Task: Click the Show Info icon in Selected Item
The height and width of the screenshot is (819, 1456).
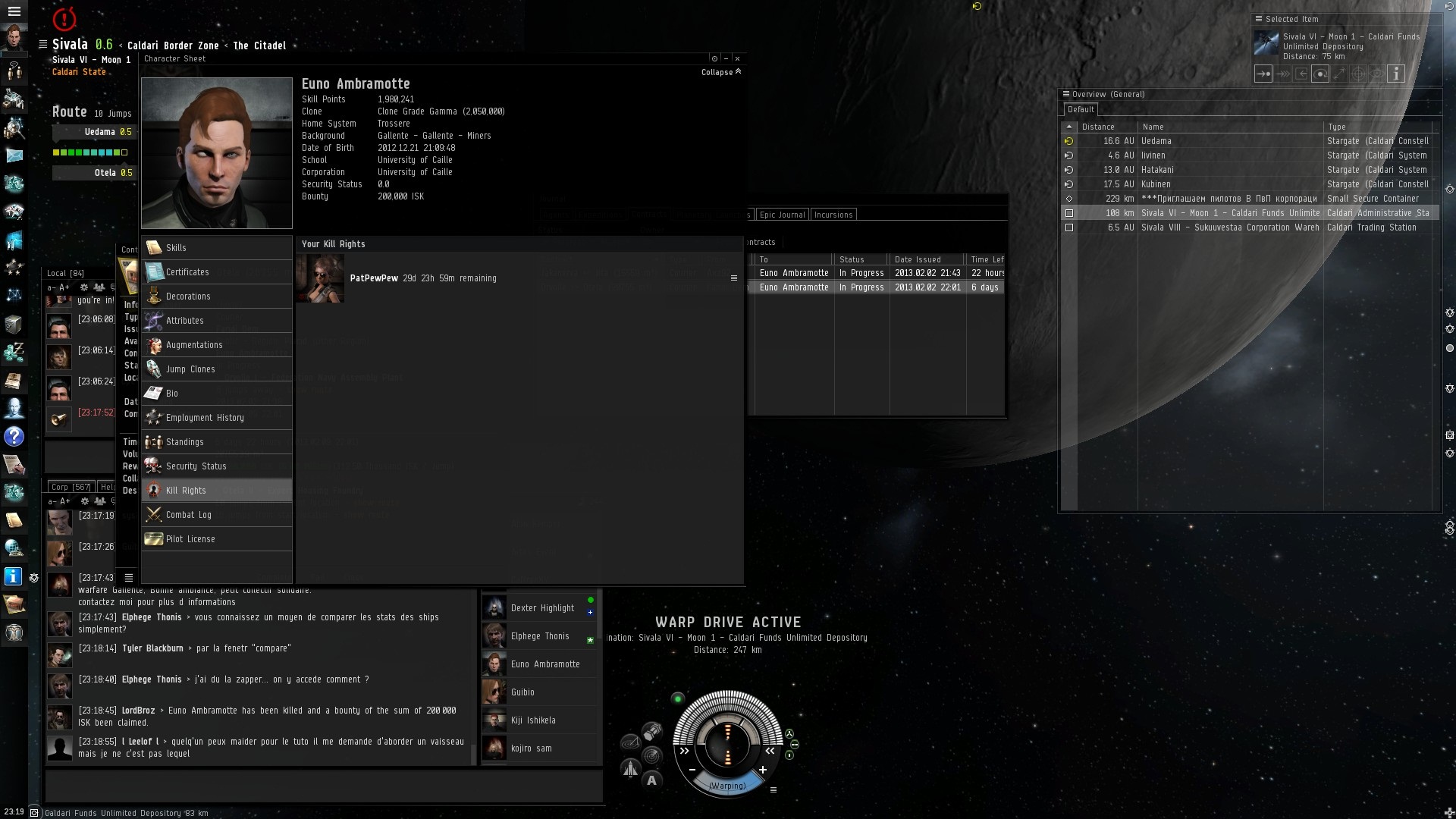Action: tap(1396, 74)
